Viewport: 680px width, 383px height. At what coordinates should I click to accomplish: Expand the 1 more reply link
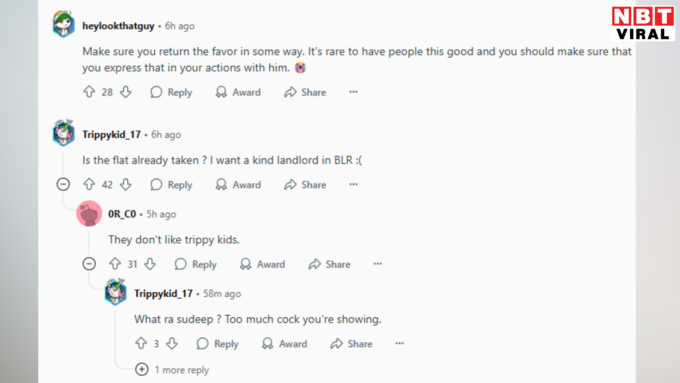172,370
